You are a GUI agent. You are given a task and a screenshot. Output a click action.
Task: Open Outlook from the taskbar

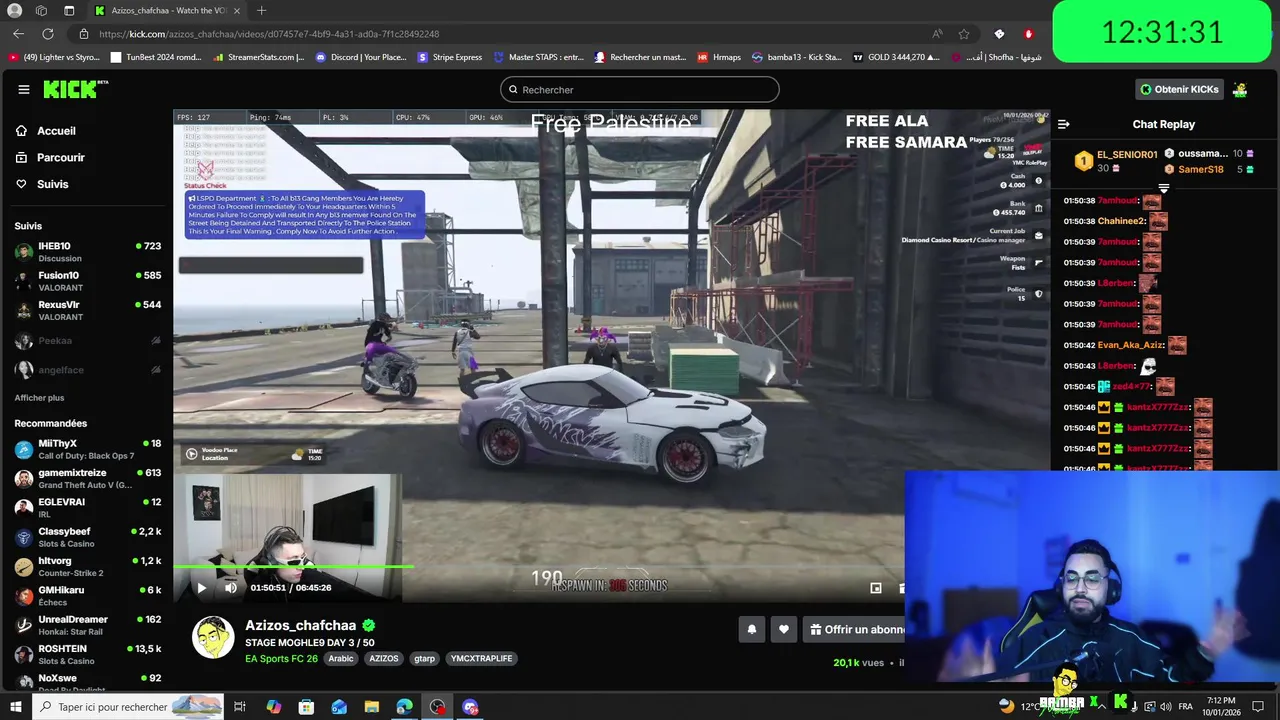click(x=339, y=707)
